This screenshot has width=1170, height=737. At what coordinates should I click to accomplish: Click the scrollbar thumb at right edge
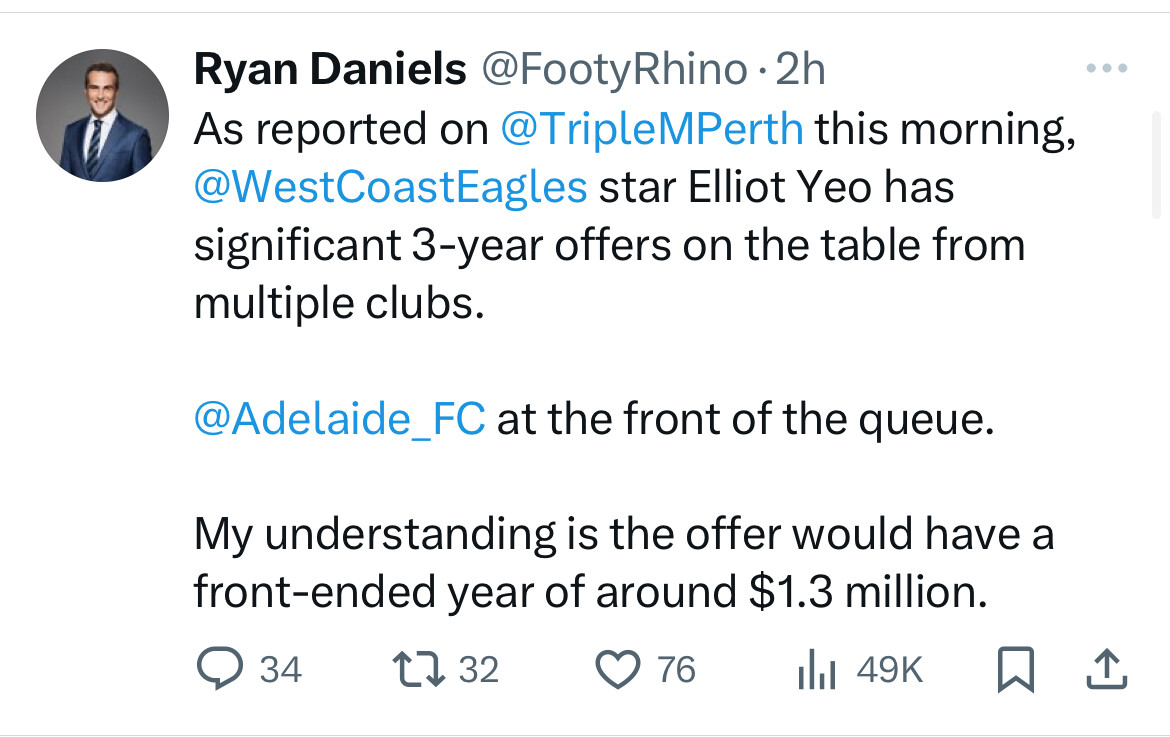(1157, 165)
